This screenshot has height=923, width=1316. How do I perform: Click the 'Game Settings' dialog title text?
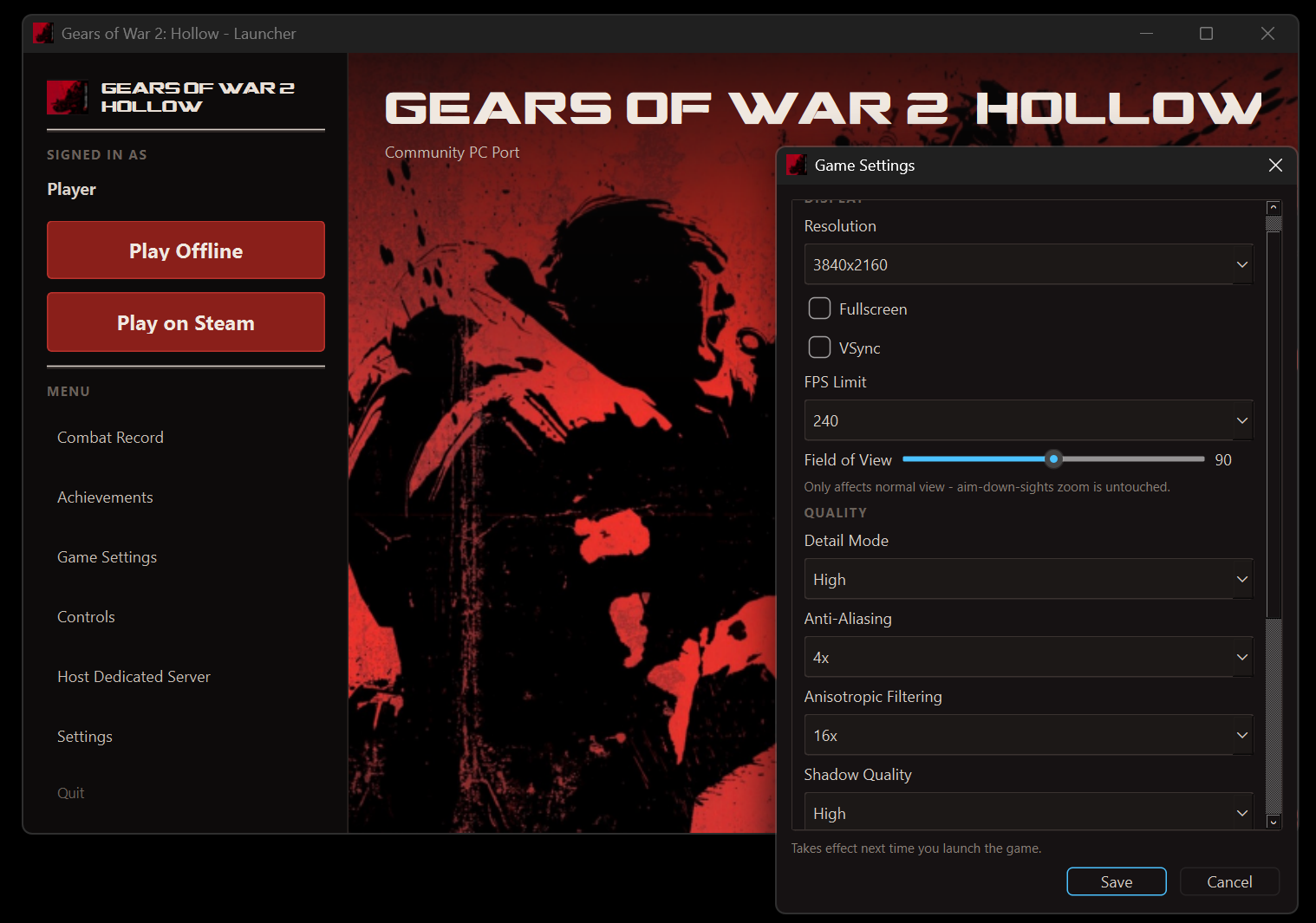click(x=864, y=166)
